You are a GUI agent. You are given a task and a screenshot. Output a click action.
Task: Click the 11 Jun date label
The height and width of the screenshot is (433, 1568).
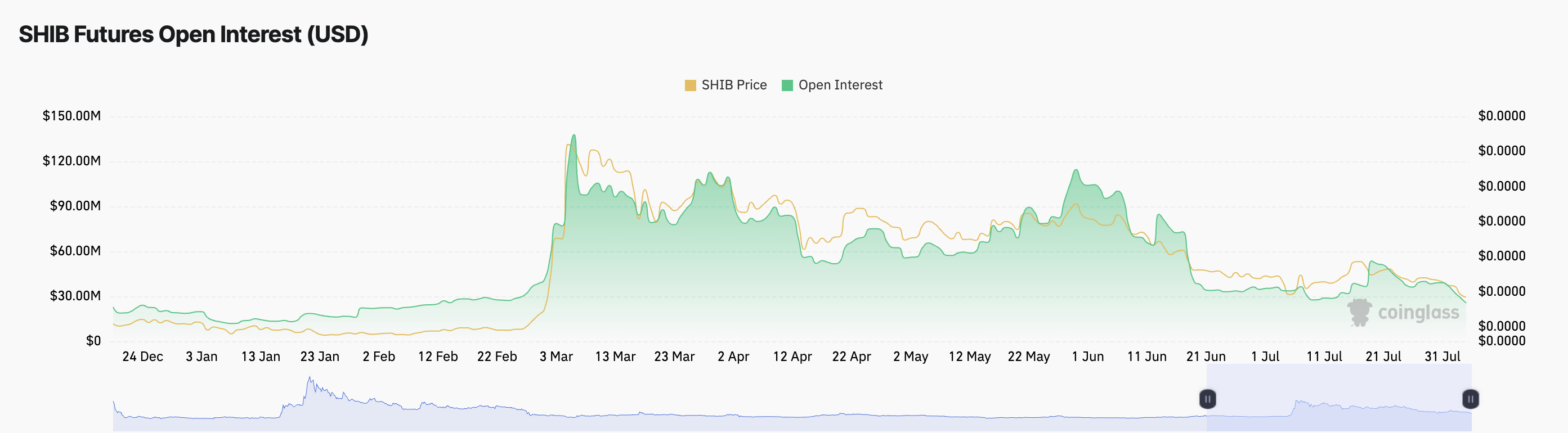click(1146, 357)
